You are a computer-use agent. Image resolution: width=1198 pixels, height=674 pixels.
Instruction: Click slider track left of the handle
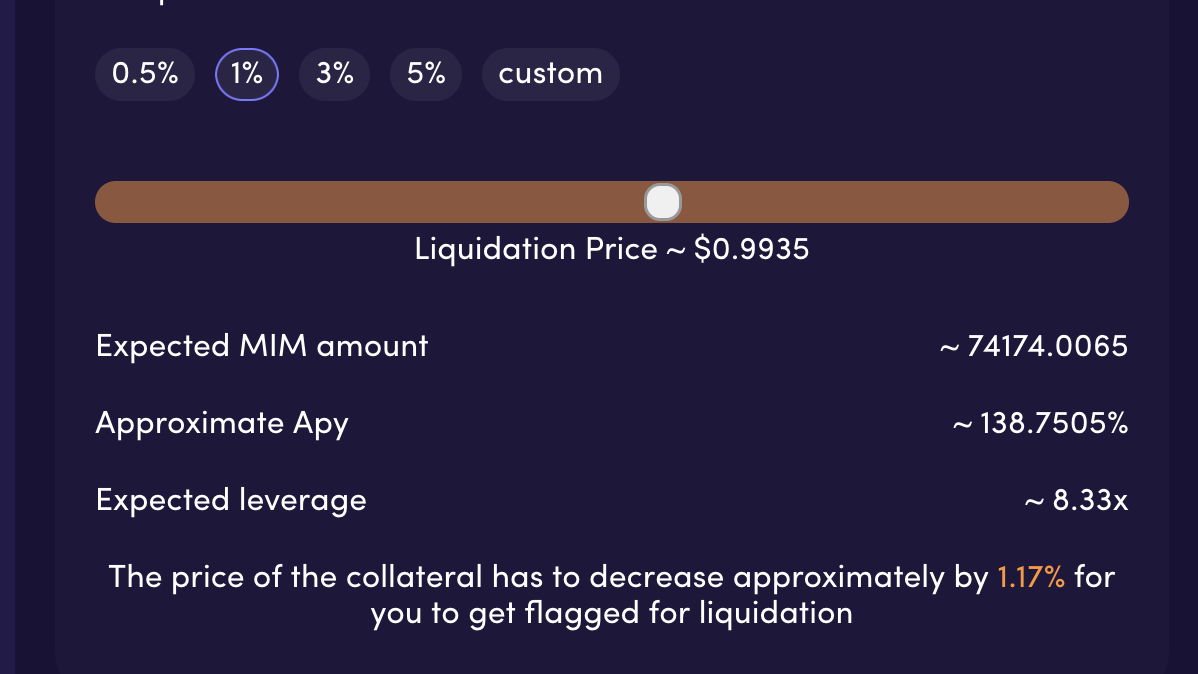(x=369, y=202)
